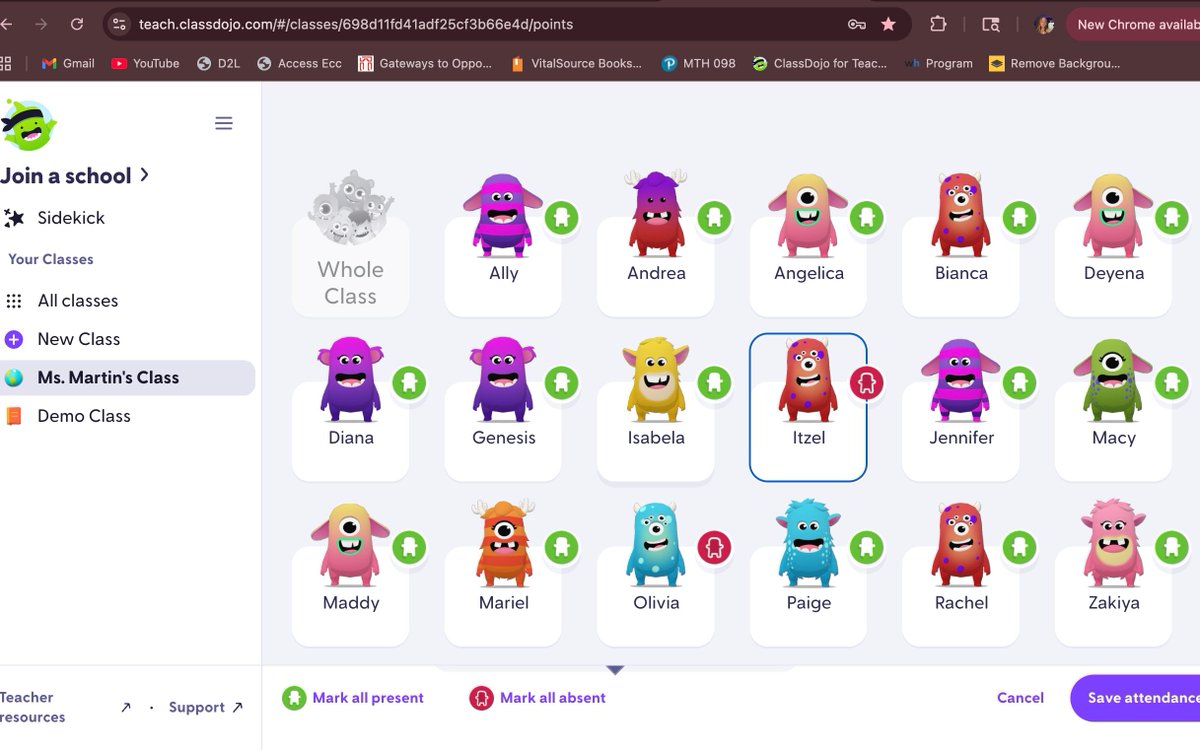Toggle Maddy's attendance badge

[x=409, y=548]
